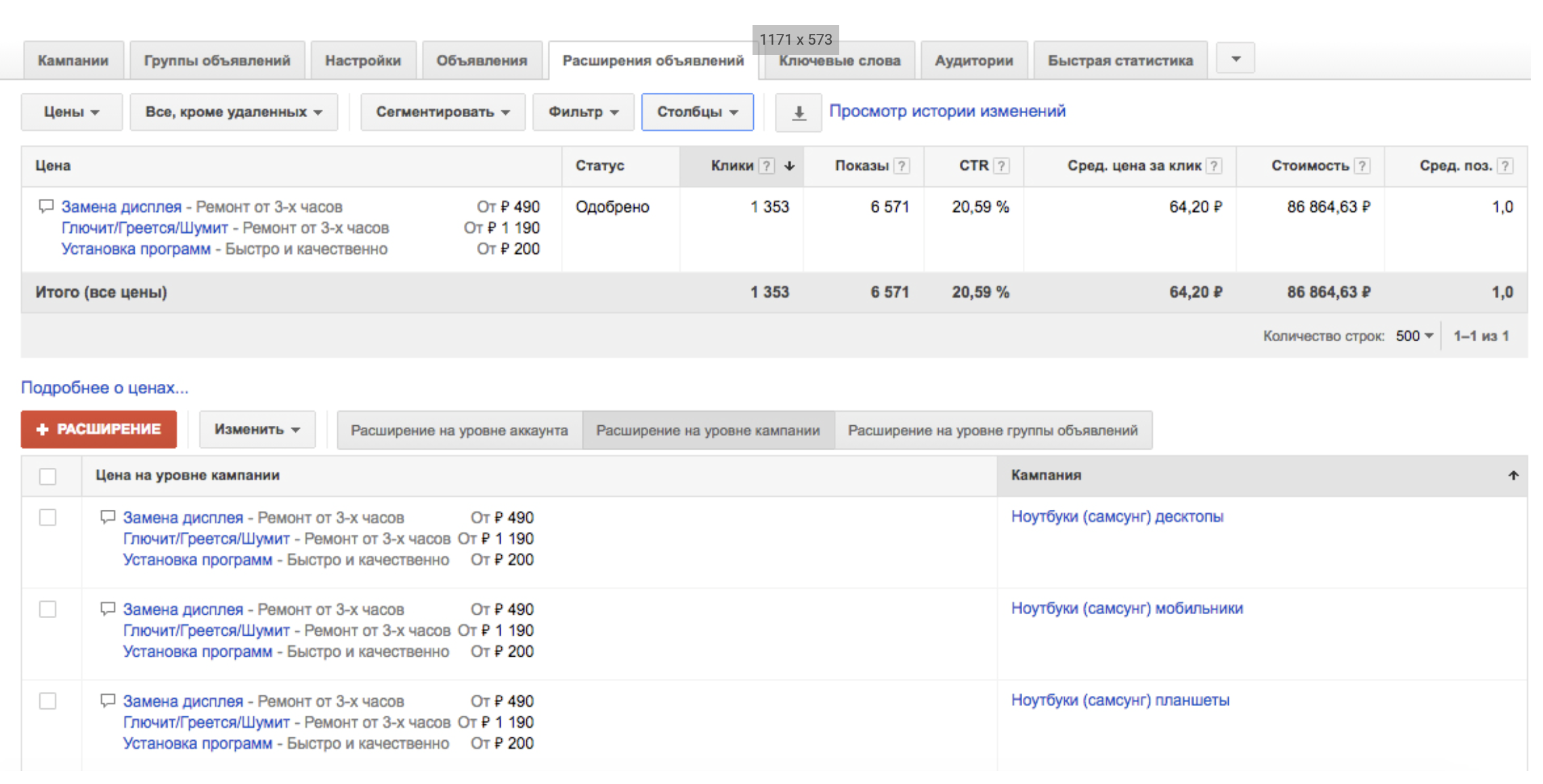Click help icon next to CTR
Image resolution: width=1543 pixels, height=784 pixels.
[x=1001, y=166]
